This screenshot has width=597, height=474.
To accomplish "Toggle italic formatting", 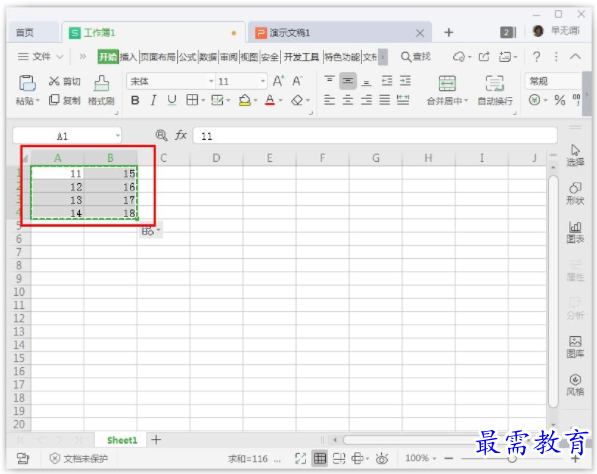I will 153,101.
